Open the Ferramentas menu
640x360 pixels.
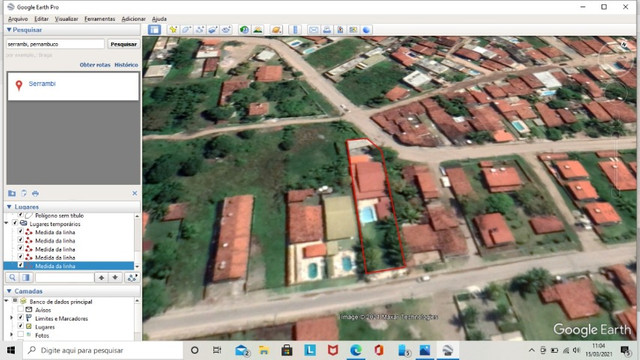click(x=100, y=19)
